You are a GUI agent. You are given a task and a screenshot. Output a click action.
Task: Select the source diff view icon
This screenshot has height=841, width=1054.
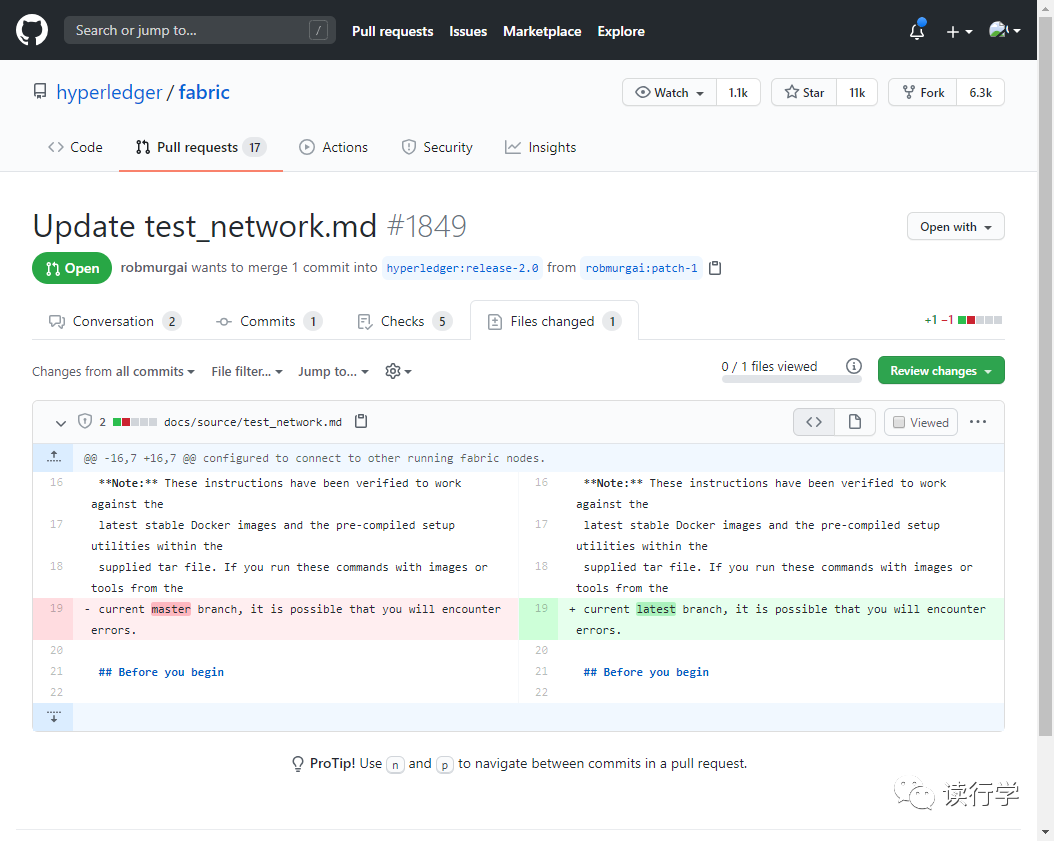pyautogui.click(x=814, y=422)
